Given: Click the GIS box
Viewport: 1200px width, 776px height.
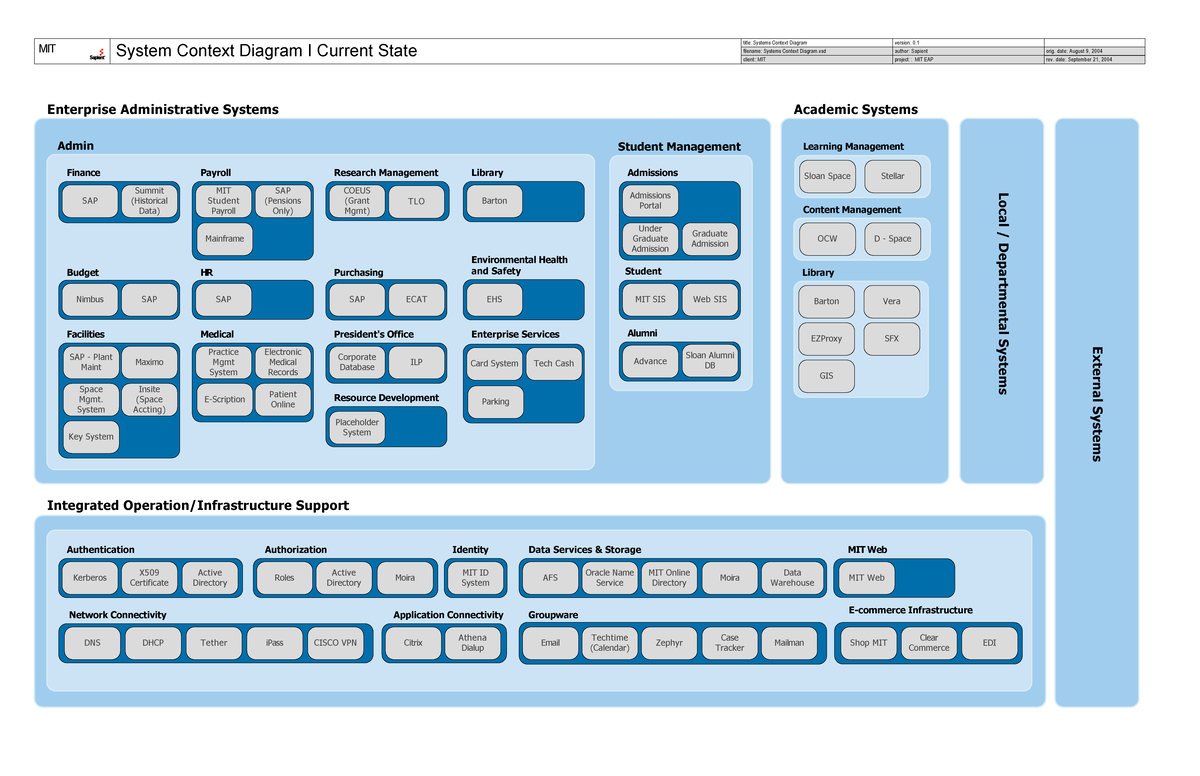Looking at the screenshot, I should click(x=826, y=376).
